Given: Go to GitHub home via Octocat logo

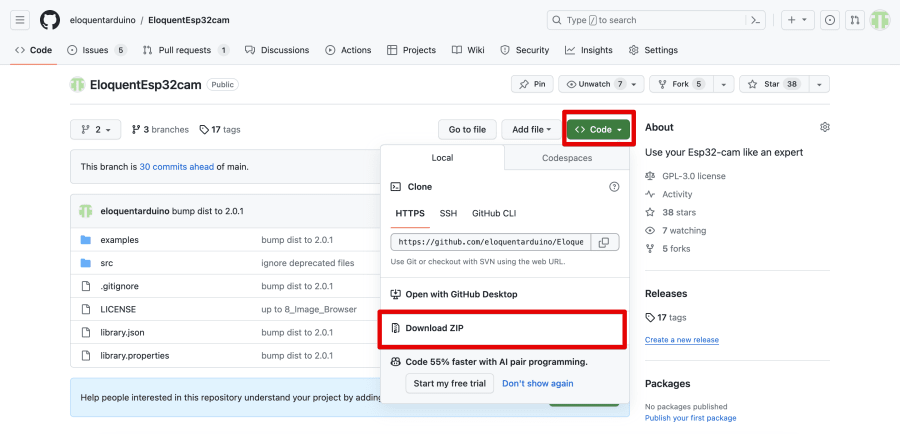Looking at the screenshot, I should [x=50, y=20].
